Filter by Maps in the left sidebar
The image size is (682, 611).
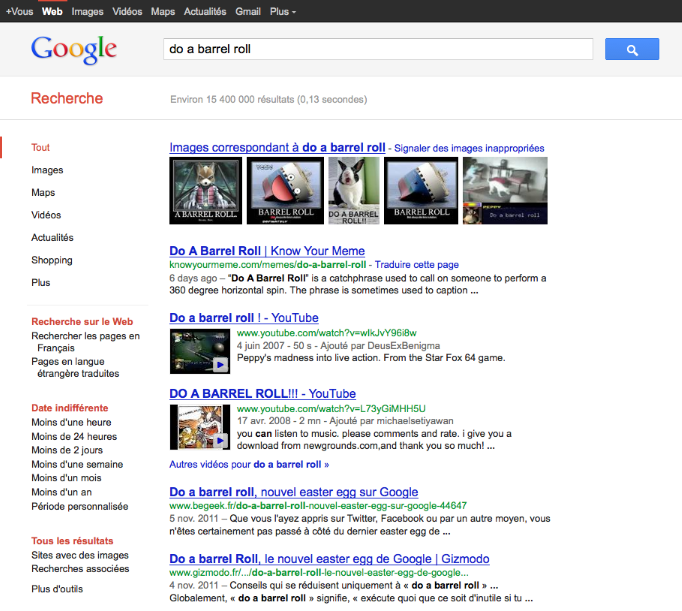click(43, 193)
